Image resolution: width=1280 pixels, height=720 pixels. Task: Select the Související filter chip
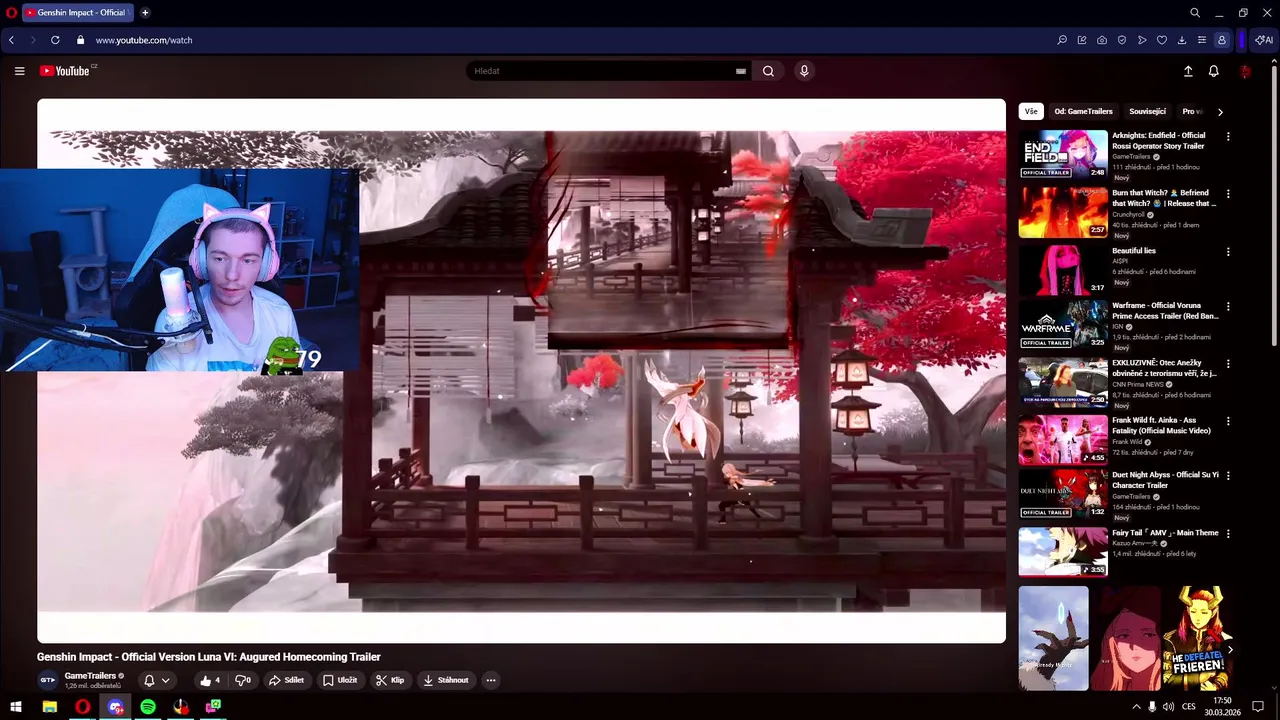coord(1147,111)
